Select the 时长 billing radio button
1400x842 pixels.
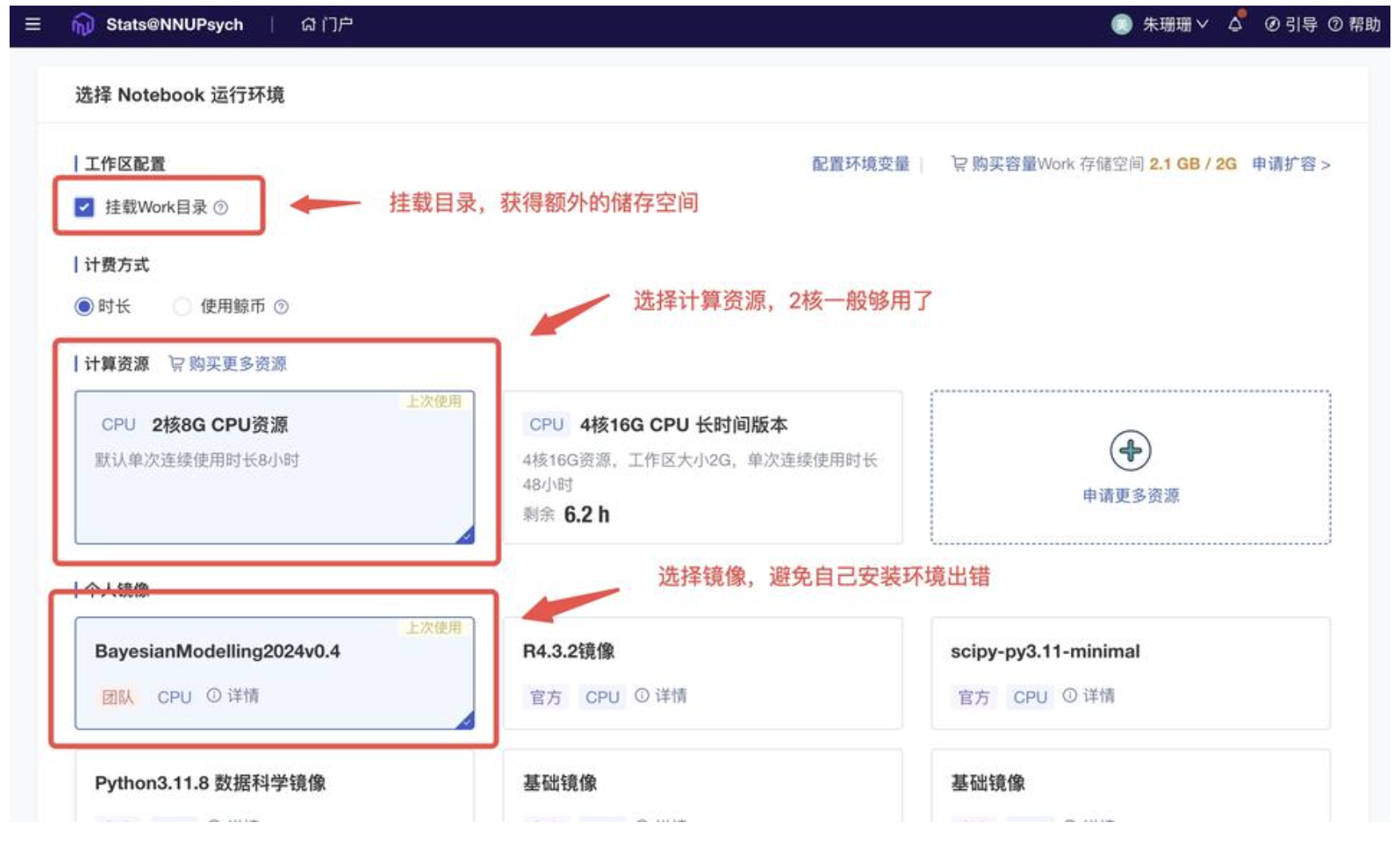(84, 307)
